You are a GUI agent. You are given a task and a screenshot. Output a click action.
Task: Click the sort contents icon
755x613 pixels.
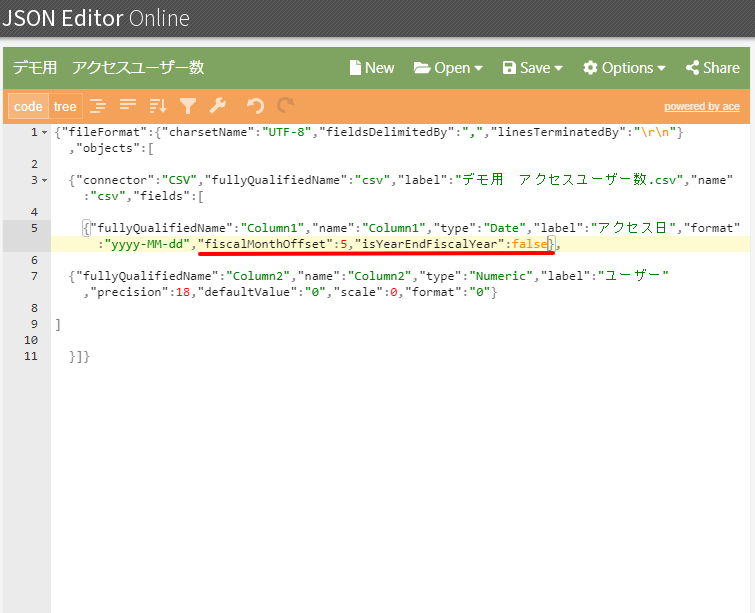[157, 106]
